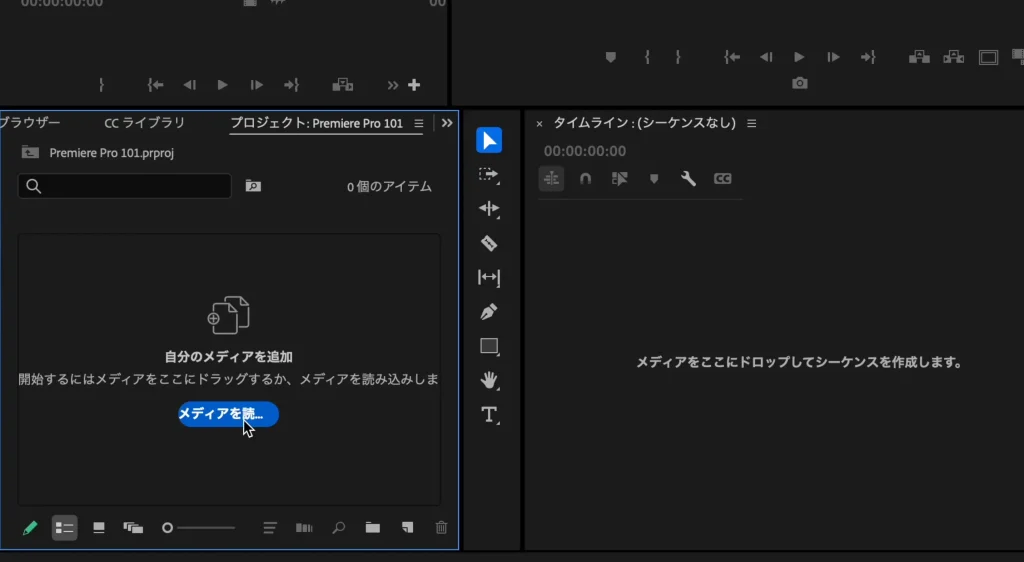This screenshot has height=562, width=1024.
Task: Open find bin from query icon
Action: 253,186
